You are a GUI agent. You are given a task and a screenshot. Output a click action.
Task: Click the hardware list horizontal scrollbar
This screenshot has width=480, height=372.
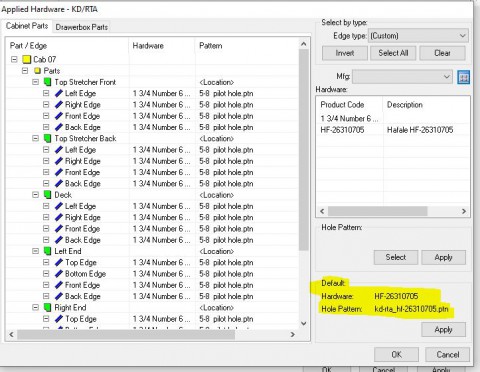[x=393, y=211]
